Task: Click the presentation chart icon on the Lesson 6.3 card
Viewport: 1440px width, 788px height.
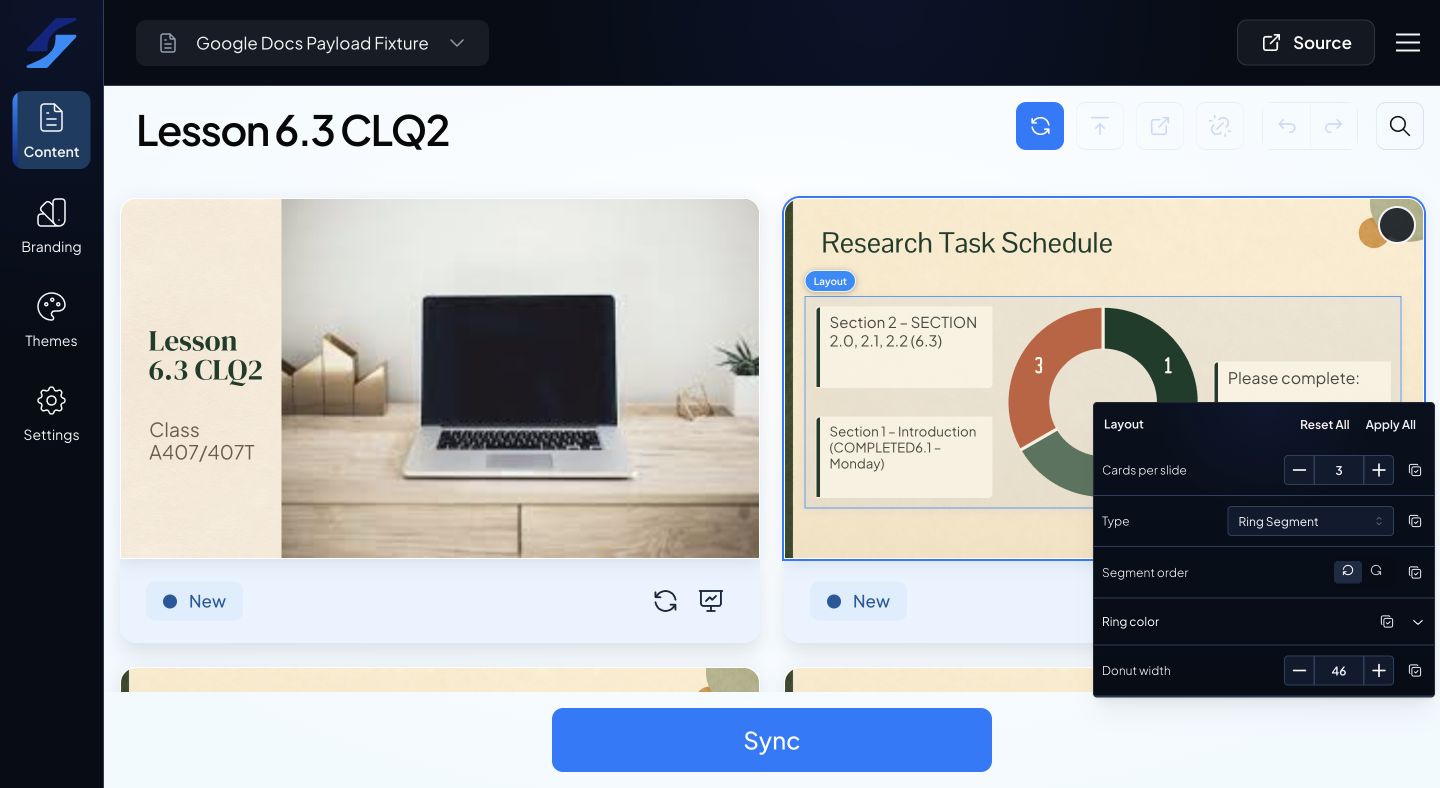Action: [x=711, y=601]
